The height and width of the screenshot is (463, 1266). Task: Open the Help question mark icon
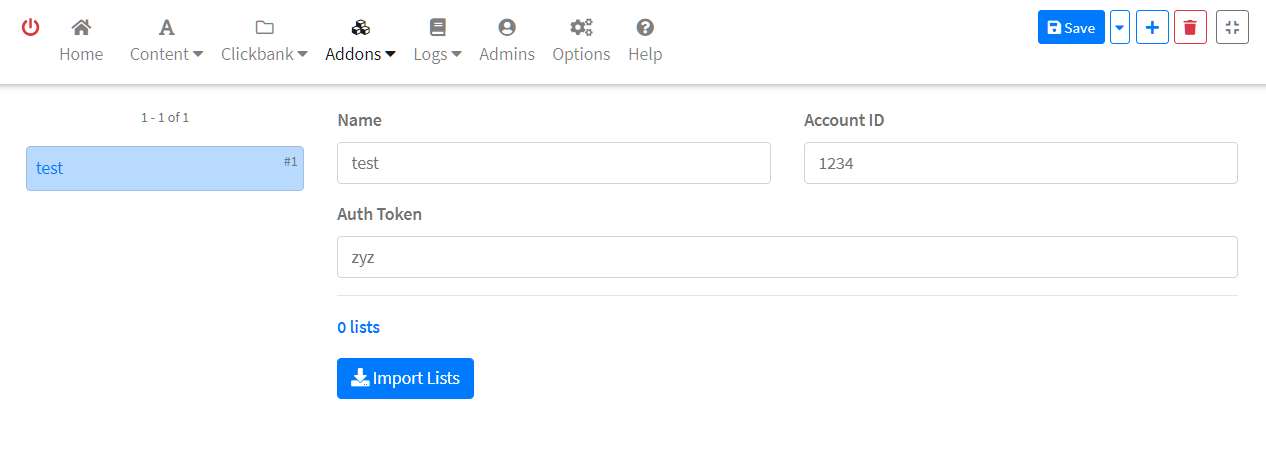pos(645,28)
